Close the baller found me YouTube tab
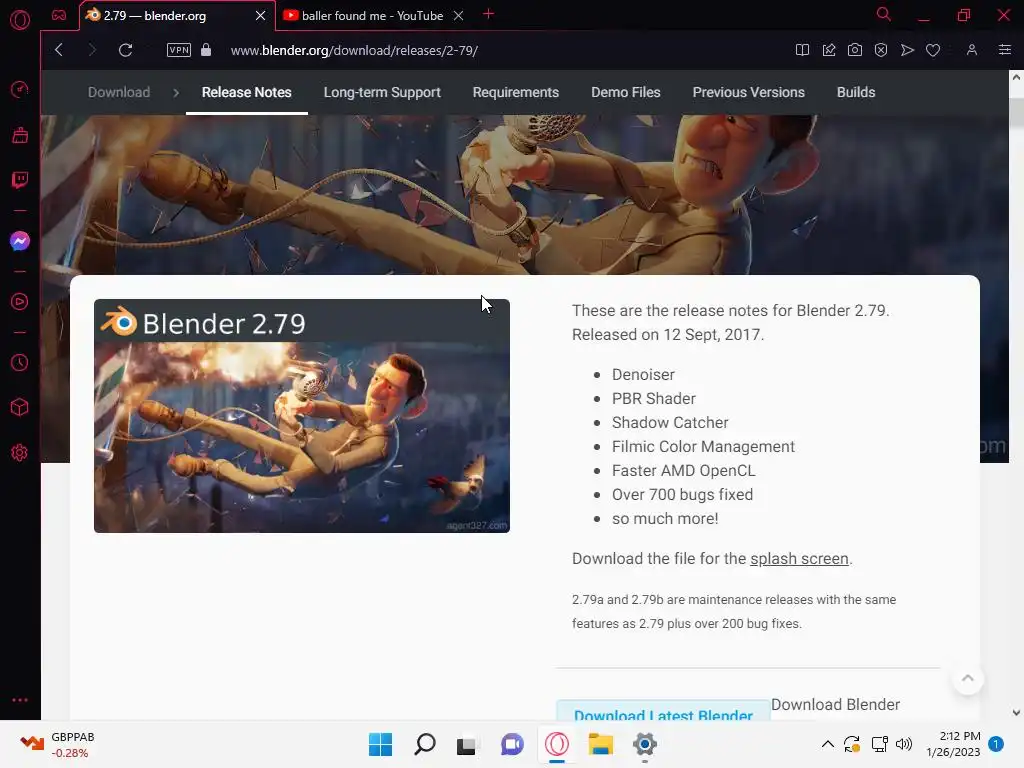The image size is (1024, 768). 458,16
